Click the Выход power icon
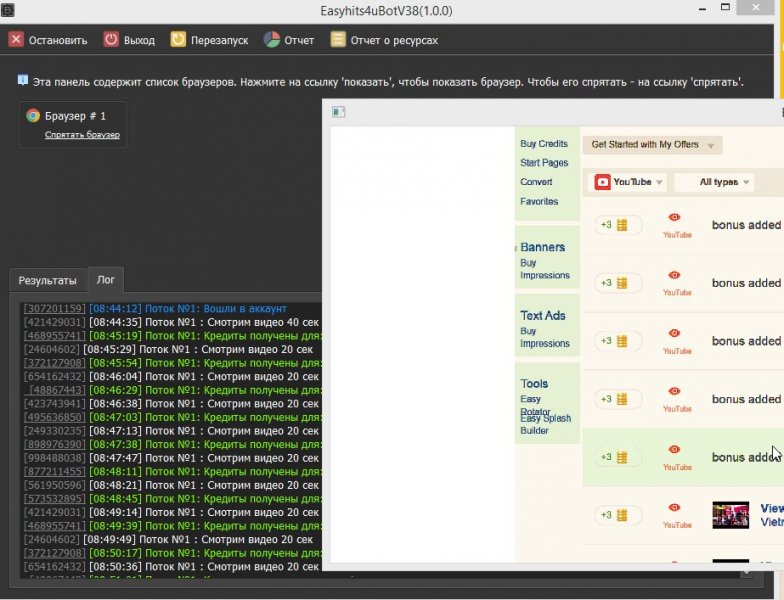This screenshot has width=784, height=600. 111,40
